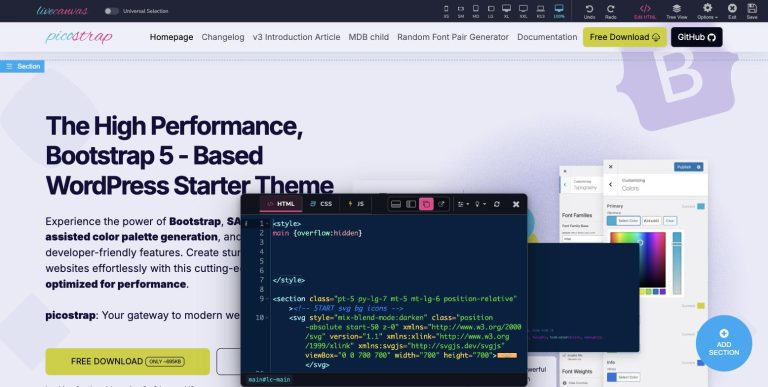Open the MDB child nav link
This screenshot has height=387, width=768.
pyautogui.click(x=369, y=37)
